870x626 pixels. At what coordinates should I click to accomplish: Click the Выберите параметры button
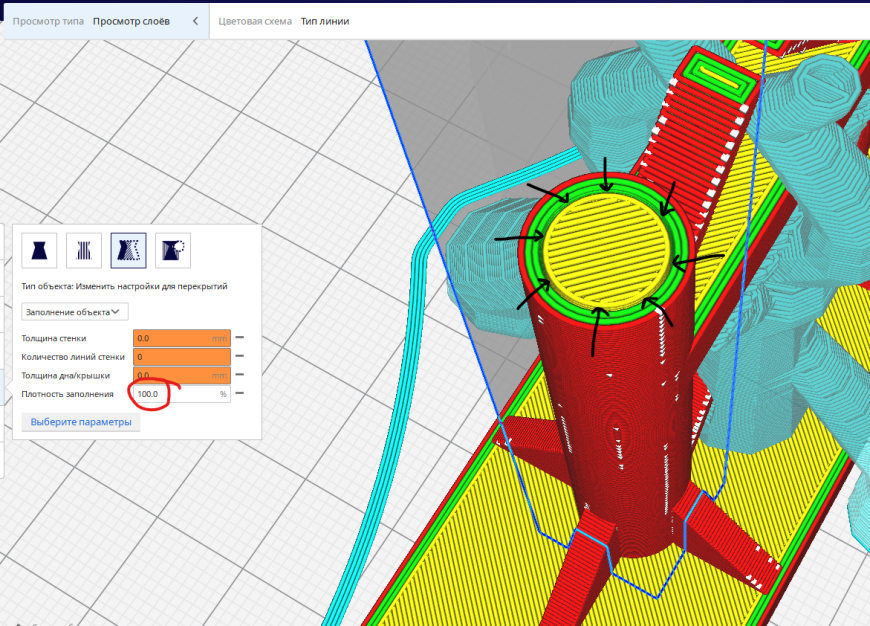tap(81, 422)
